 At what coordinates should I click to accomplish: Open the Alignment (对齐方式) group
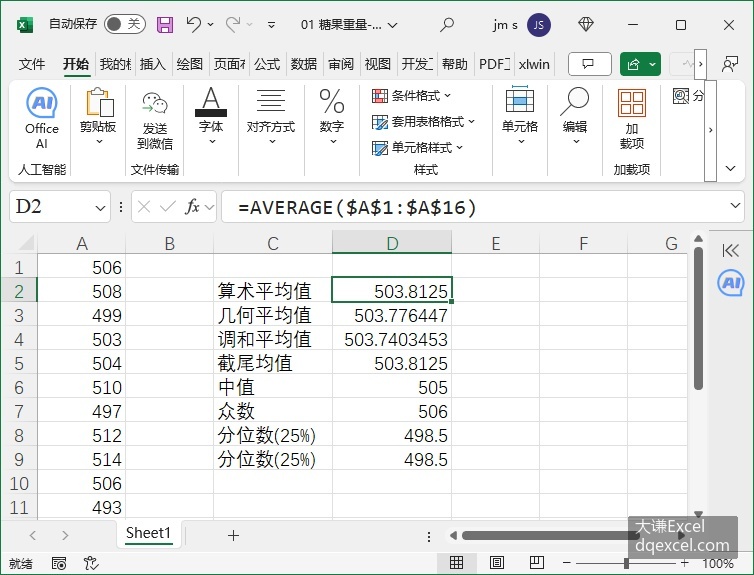coord(271,116)
